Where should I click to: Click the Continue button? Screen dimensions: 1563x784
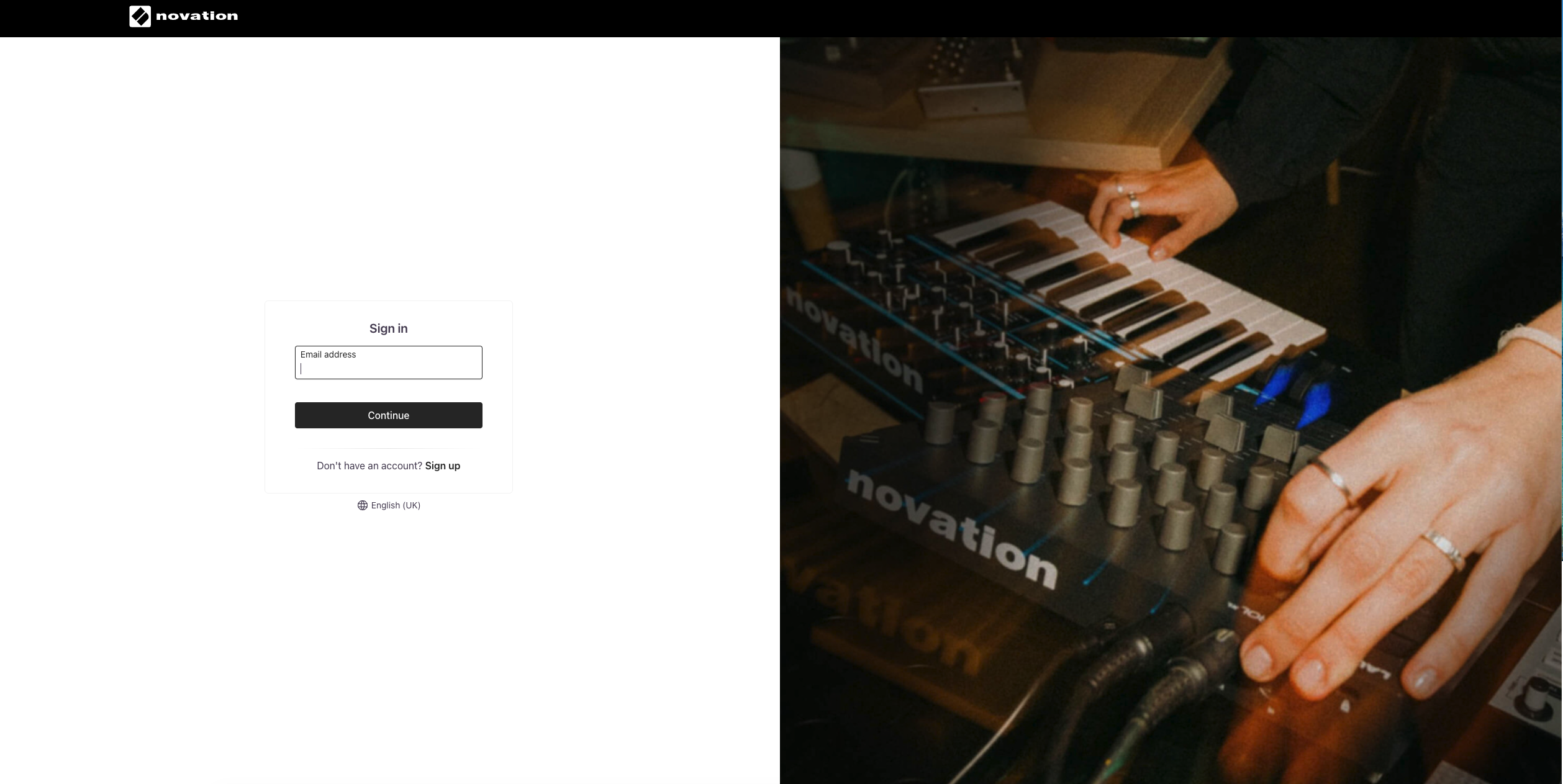388,415
